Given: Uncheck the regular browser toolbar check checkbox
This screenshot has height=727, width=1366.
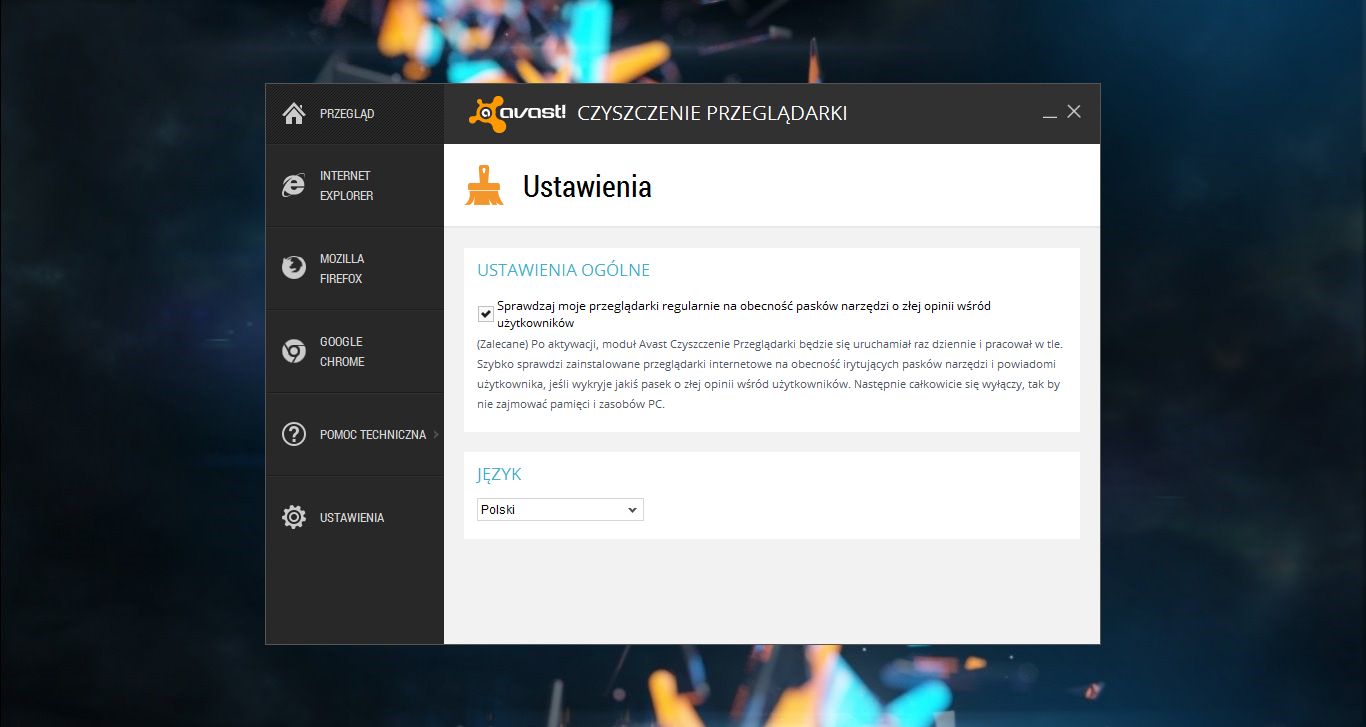Looking at the screenshot, I should (x=486, y=314).
